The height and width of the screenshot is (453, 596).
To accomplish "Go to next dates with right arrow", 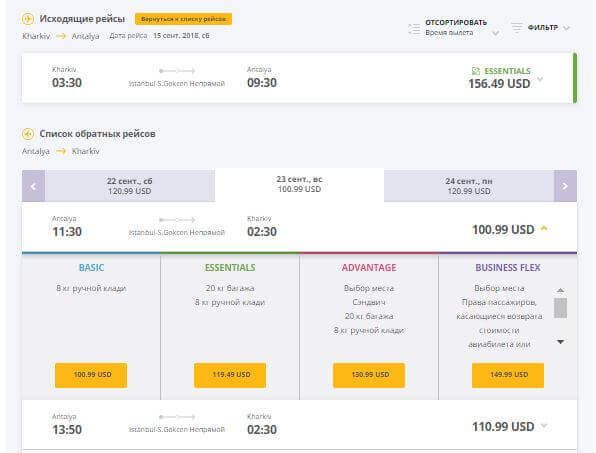I will pos(565,186).
